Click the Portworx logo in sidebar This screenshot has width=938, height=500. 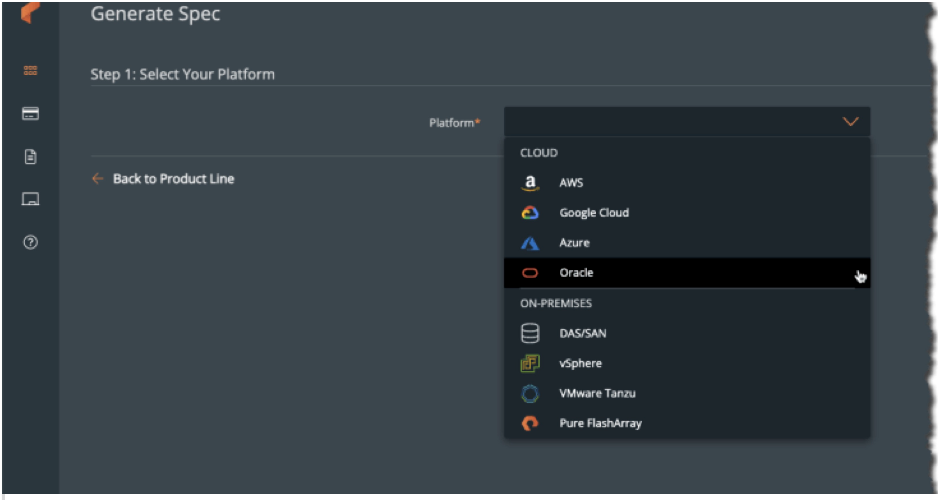point(30,14)
